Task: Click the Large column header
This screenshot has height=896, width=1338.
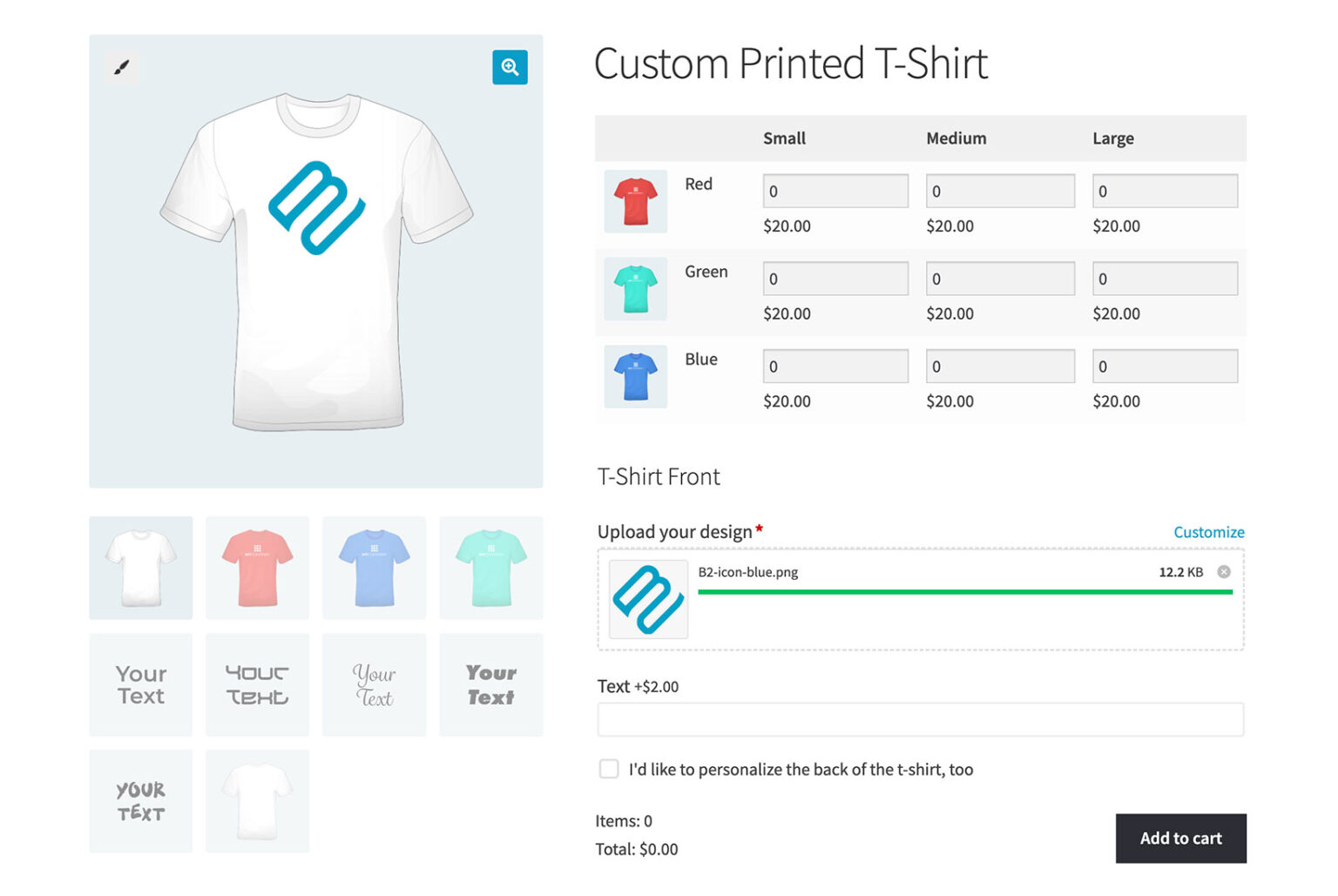Action: 1113,138
